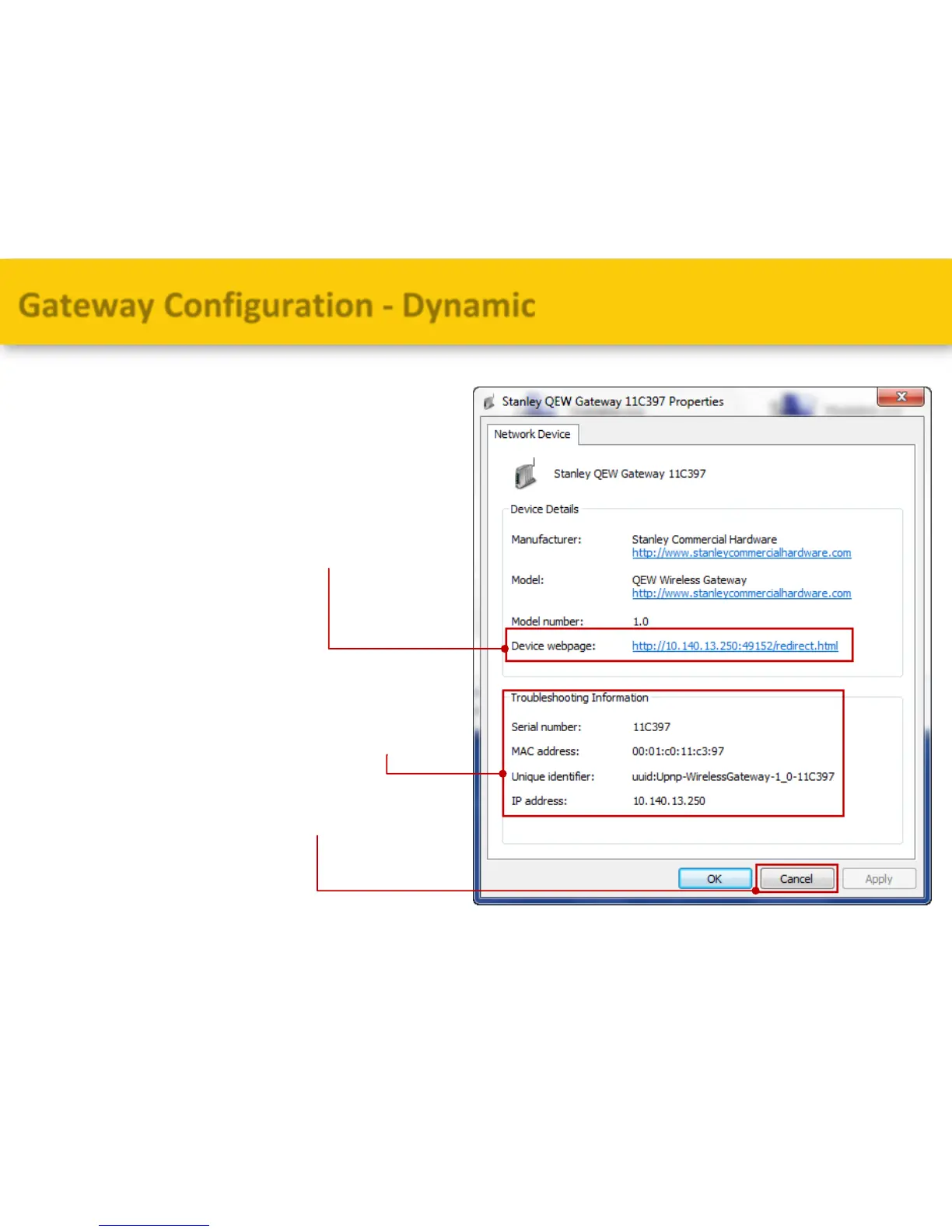Click the 'Manufacturer:' label
This screenshot has height=1232, width=952.
(546, 540)
